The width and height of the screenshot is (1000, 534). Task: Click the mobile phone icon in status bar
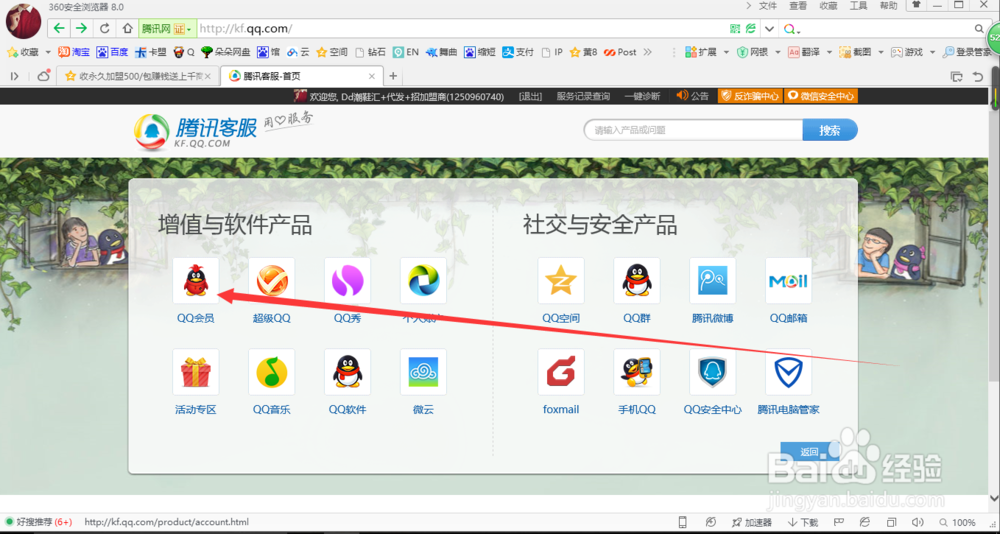(x=682, y=522)
